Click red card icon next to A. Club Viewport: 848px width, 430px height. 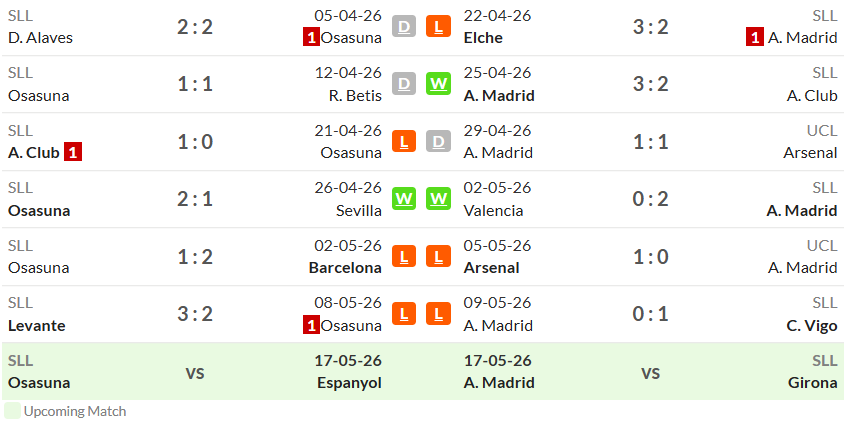coord(73,153)
